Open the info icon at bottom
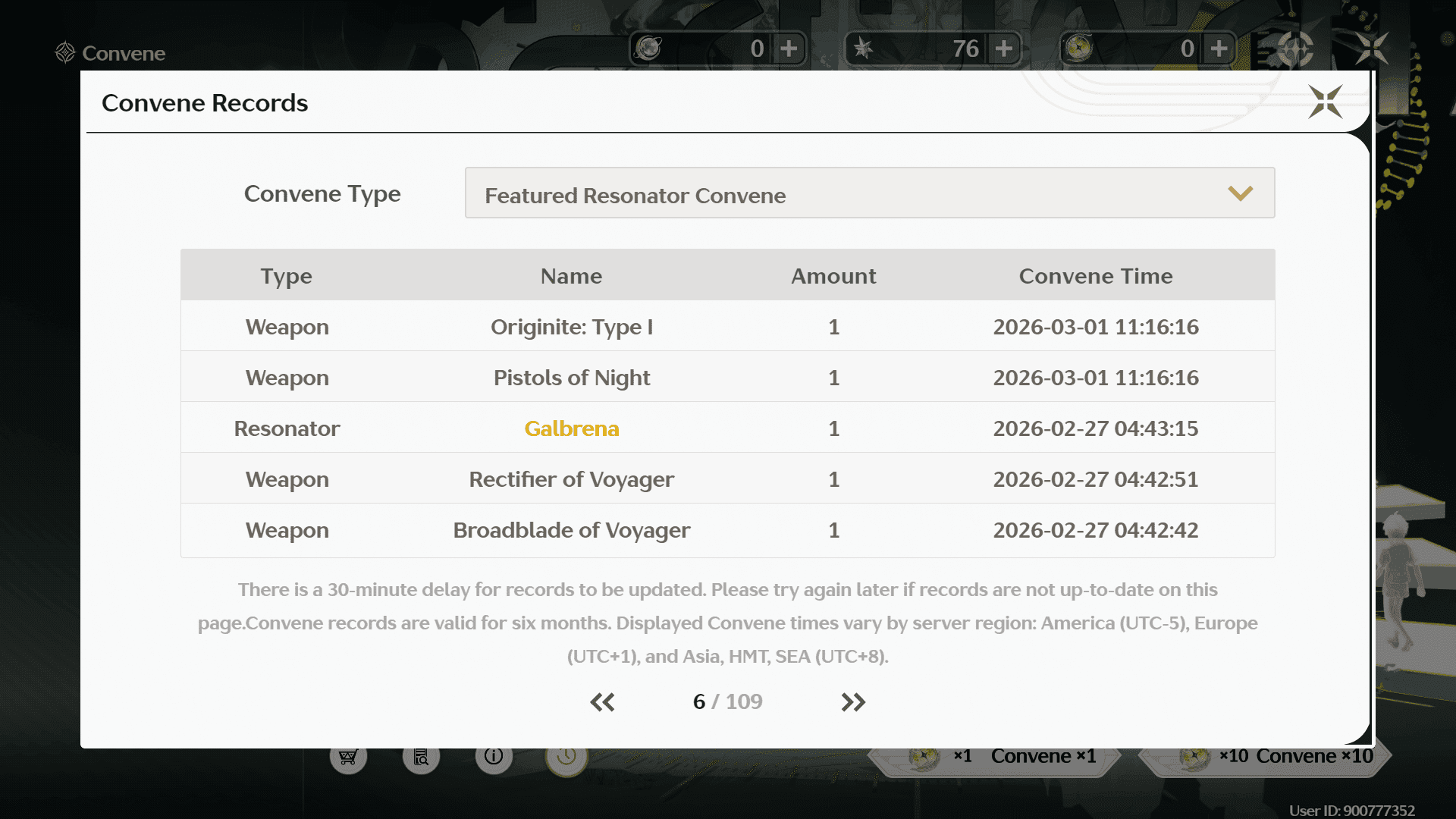 tap(494, 757)
